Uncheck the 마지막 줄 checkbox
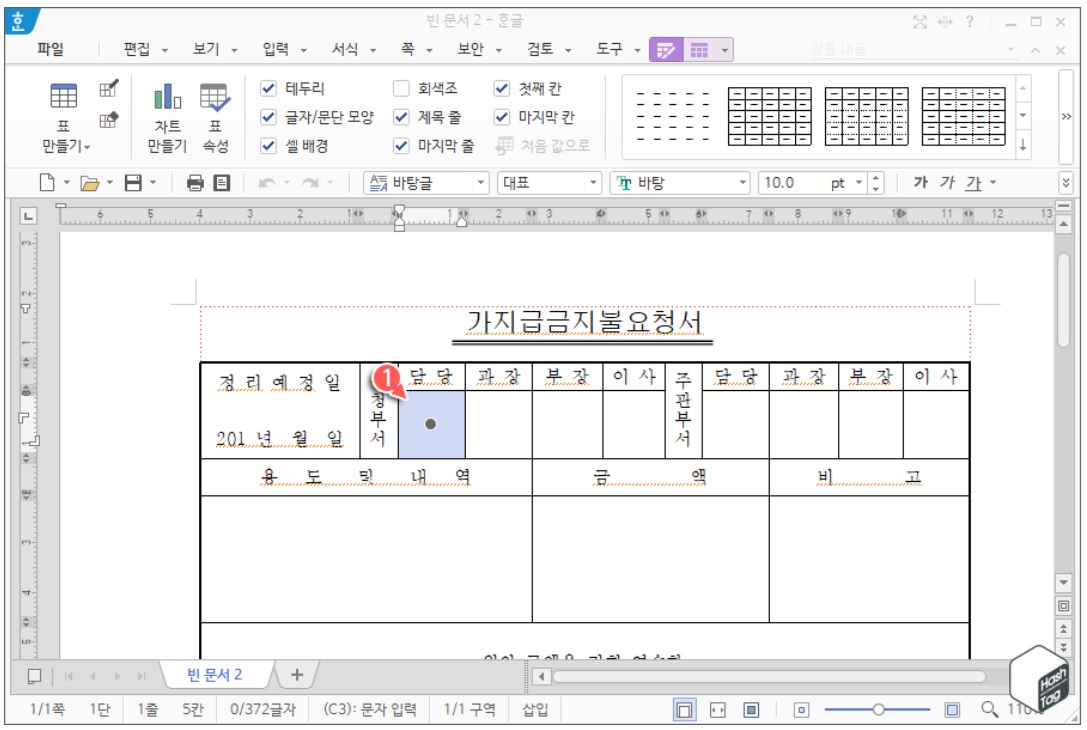Image resolution: width=1087 pixels, height=730 pixels. tap(401, 146)
